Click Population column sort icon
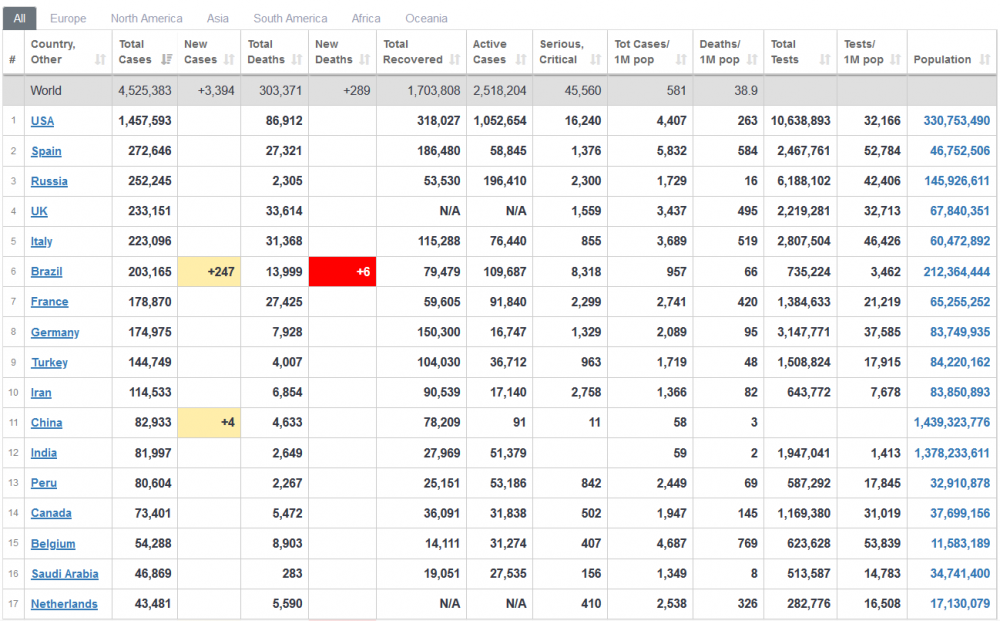Viewport: 1000px width, 621px height. pos(983,60)
